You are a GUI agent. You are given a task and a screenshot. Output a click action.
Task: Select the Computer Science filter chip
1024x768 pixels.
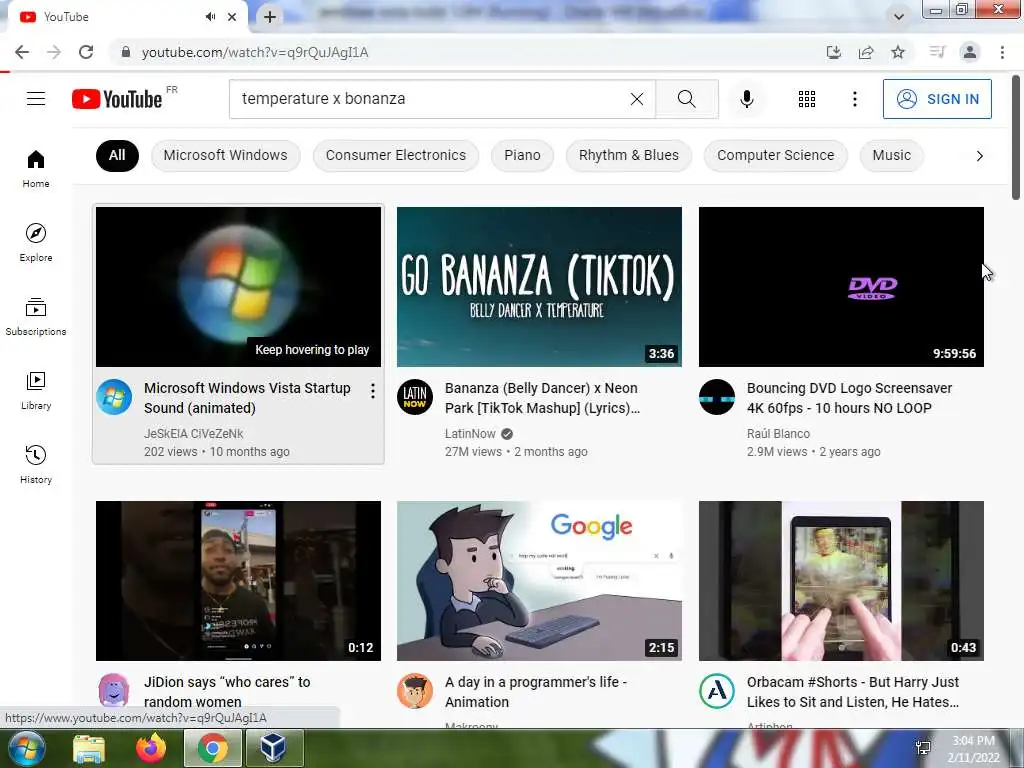click(776, 155)
